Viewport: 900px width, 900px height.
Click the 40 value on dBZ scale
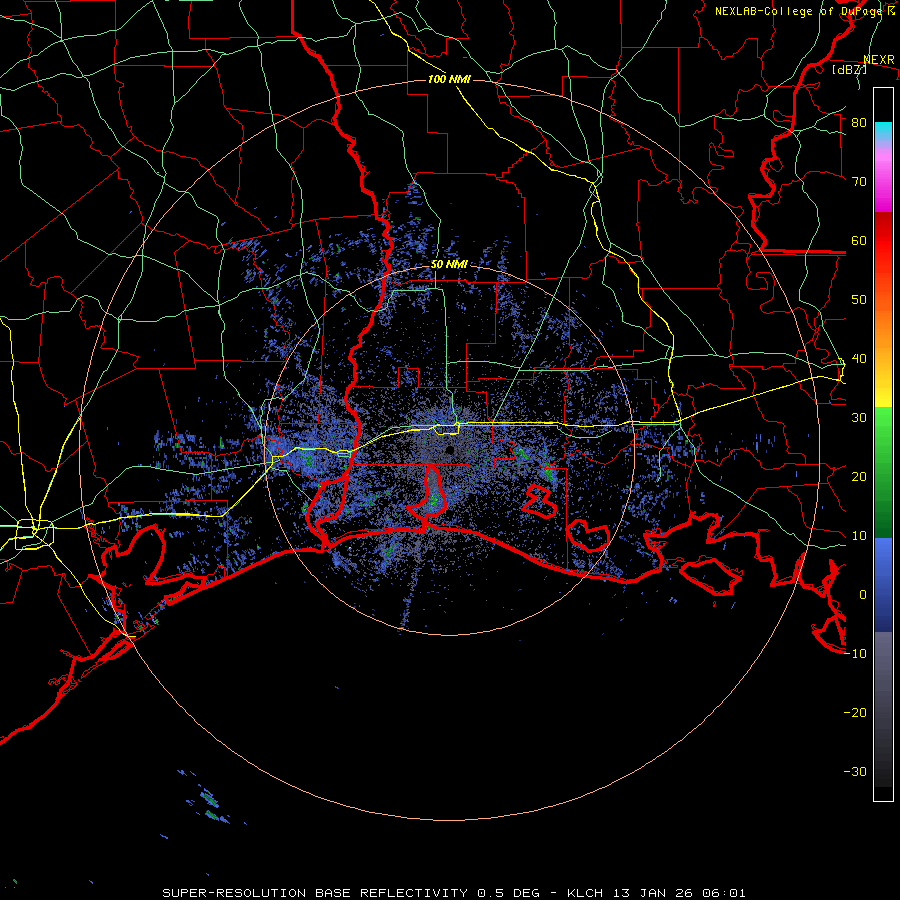859,359
